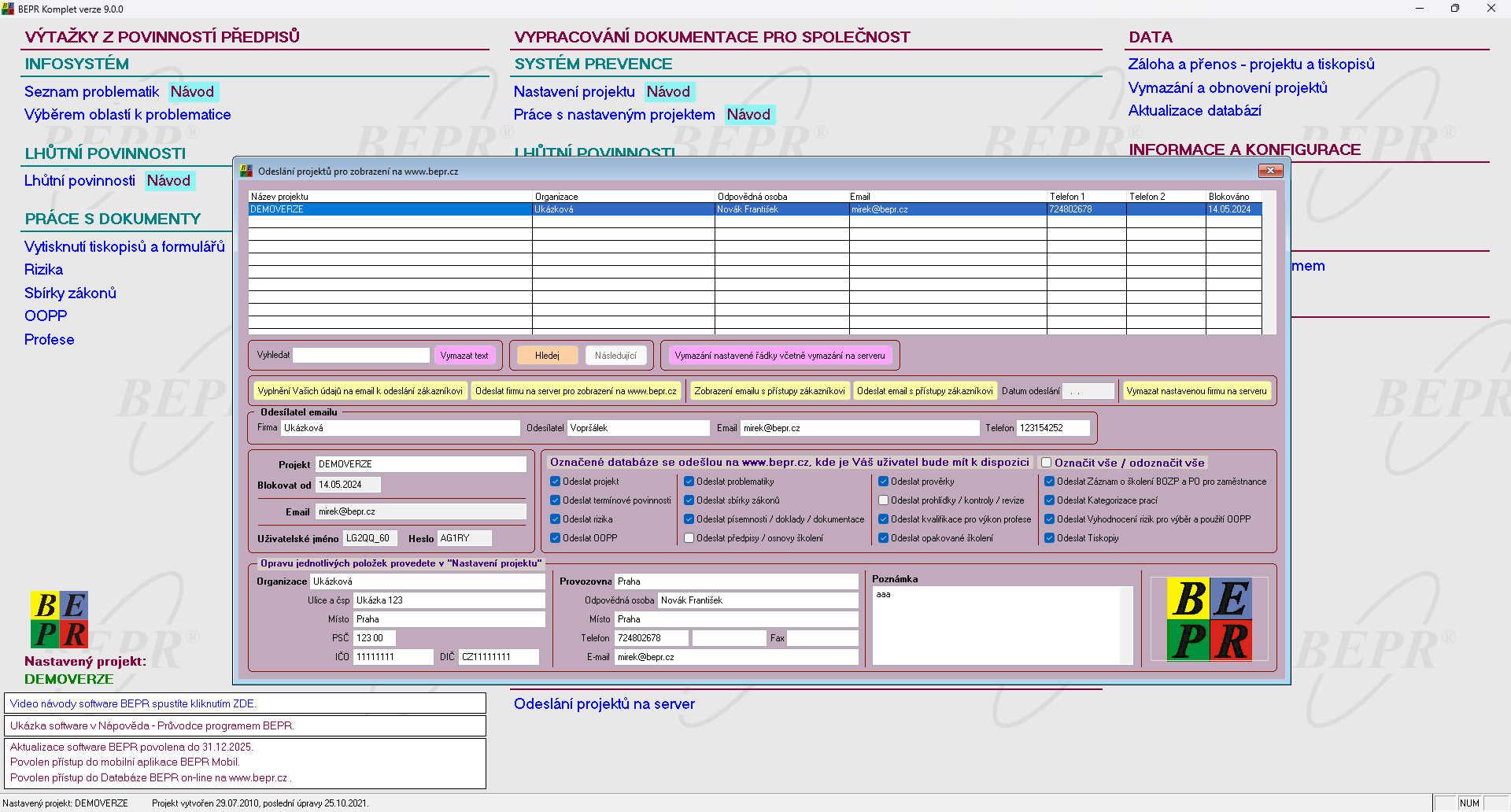This screenshot has width=1511, height=812.
Task: Open the Profese link
Action: (49, 340)
